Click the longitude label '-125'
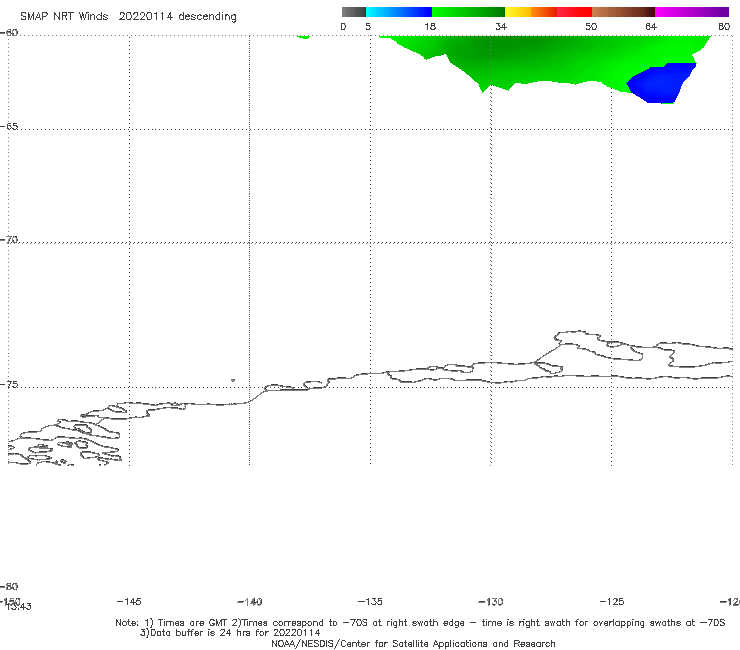Screen dimensions: 740x650 [612, 601]
